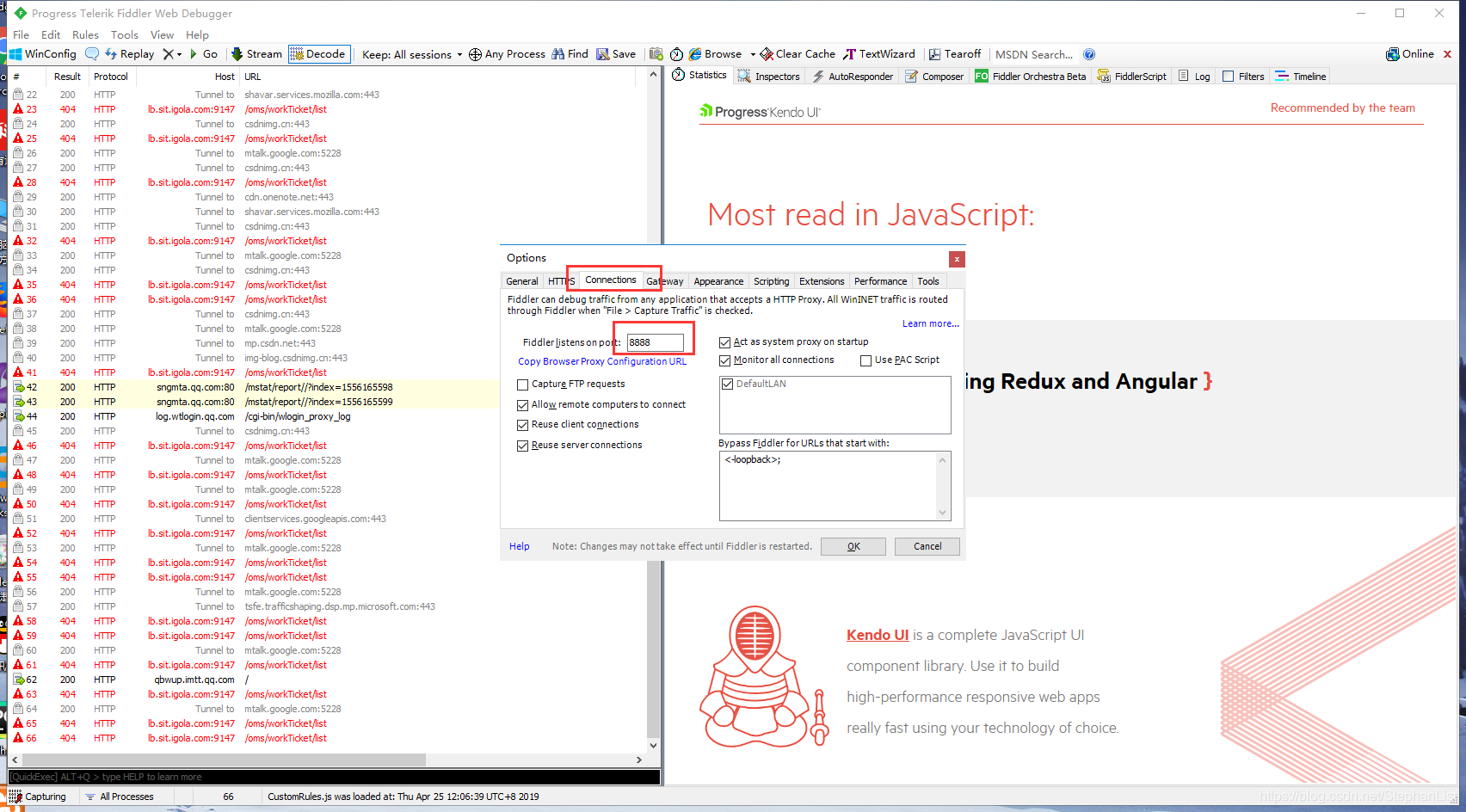Image resolution: width=1466 pixels, height=812 pixels.
Task: Follow the Learn more link
Action: [930, 323]
